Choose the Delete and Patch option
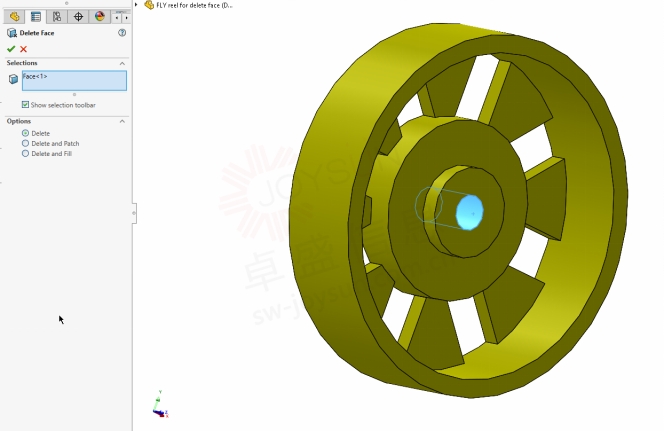Image resolution: width=664 pixels, height=431 pixels. tap(26, 144)
